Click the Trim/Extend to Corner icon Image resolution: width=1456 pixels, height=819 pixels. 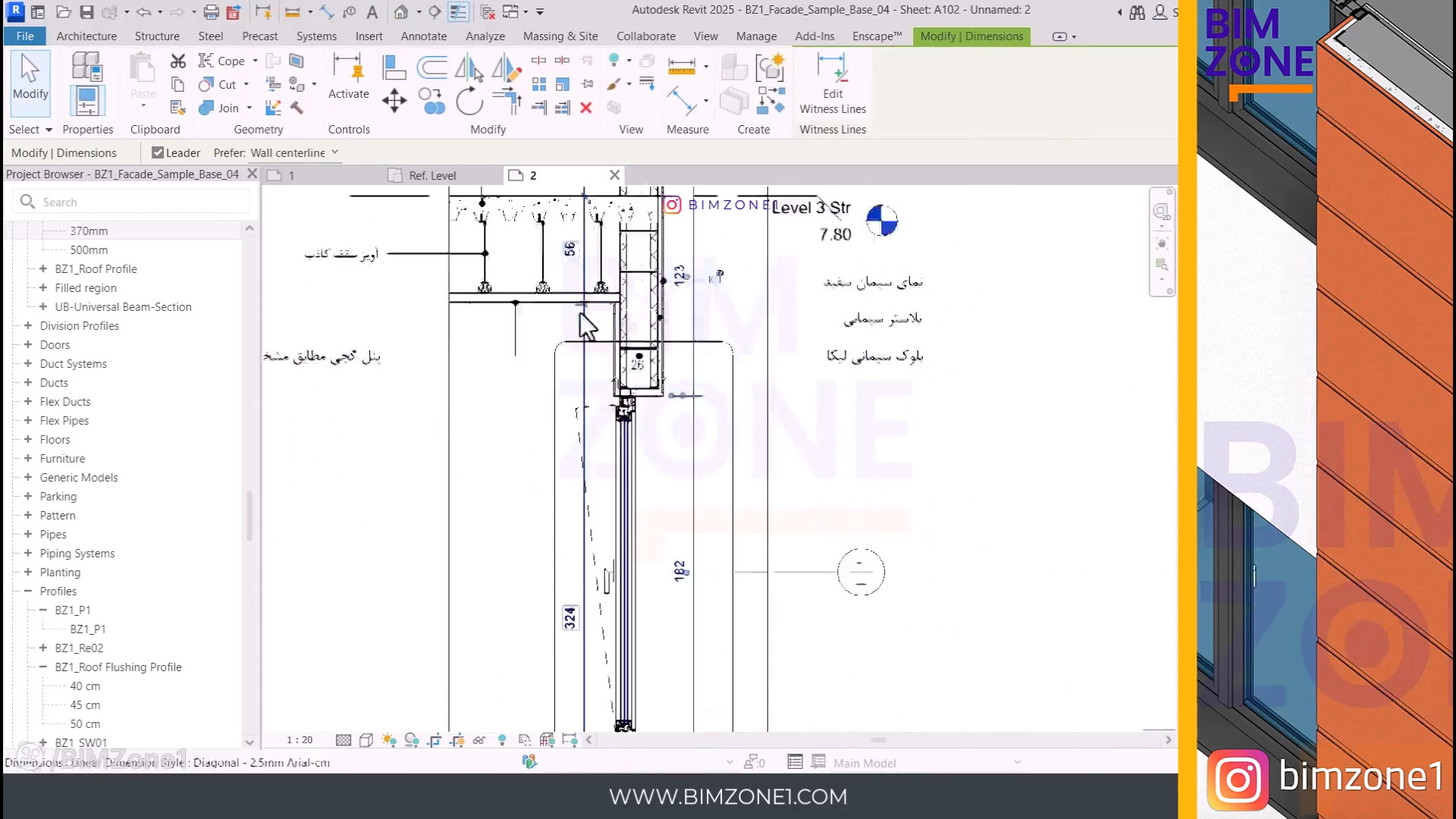pos(507,101)
